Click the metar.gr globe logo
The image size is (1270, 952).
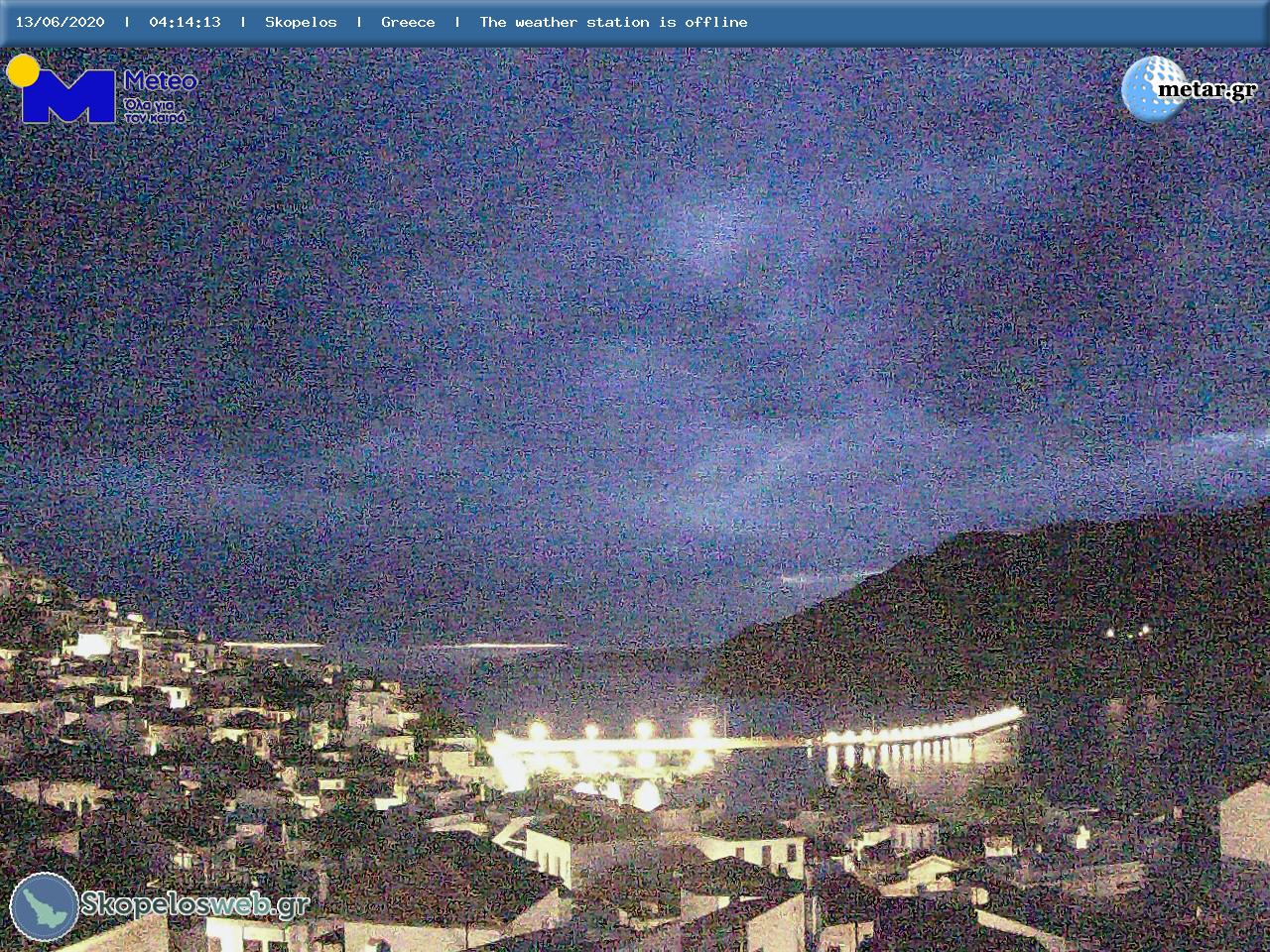pyautogui.click(x=1154, y=88)
